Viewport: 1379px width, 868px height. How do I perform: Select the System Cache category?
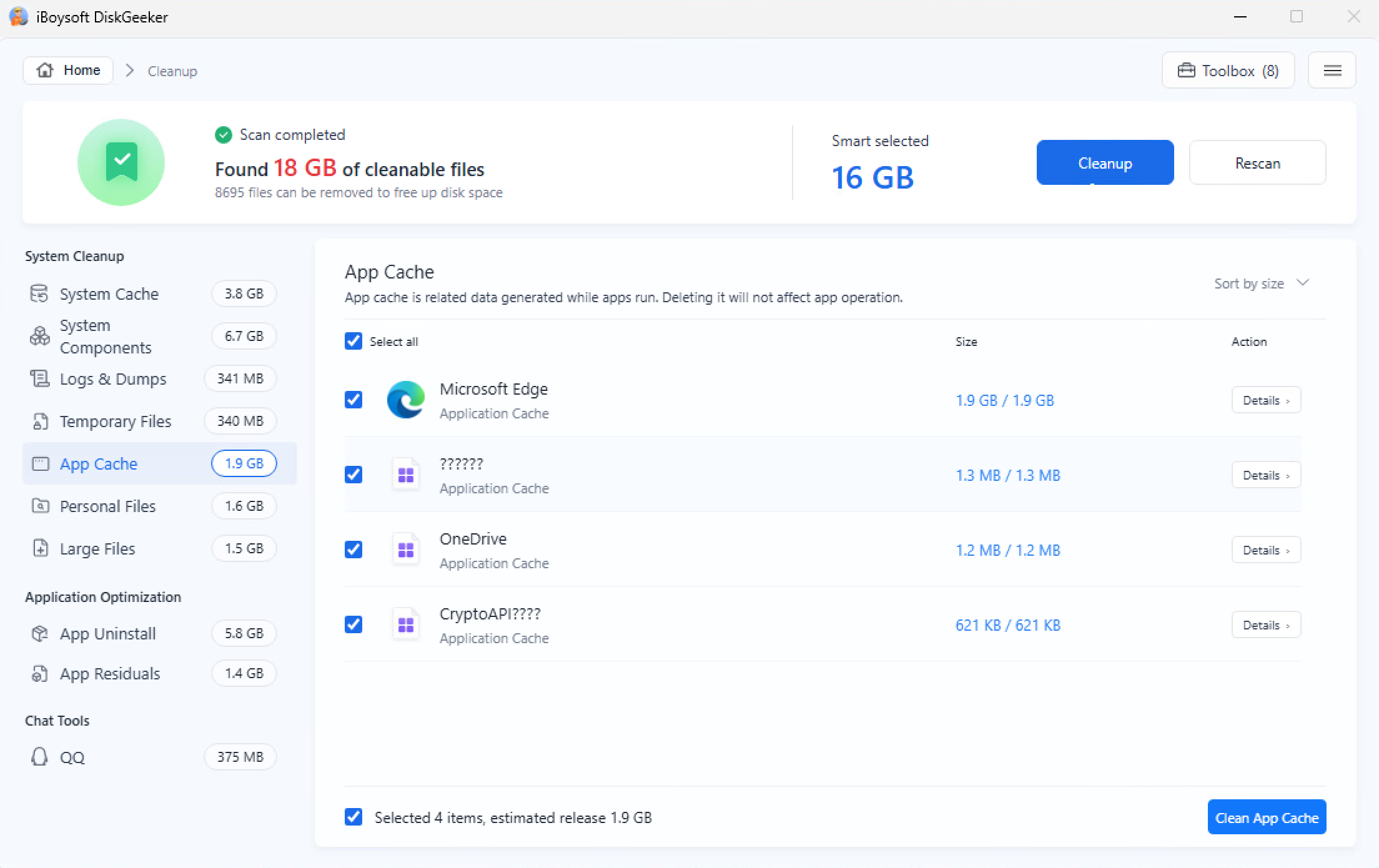[160, 293]
